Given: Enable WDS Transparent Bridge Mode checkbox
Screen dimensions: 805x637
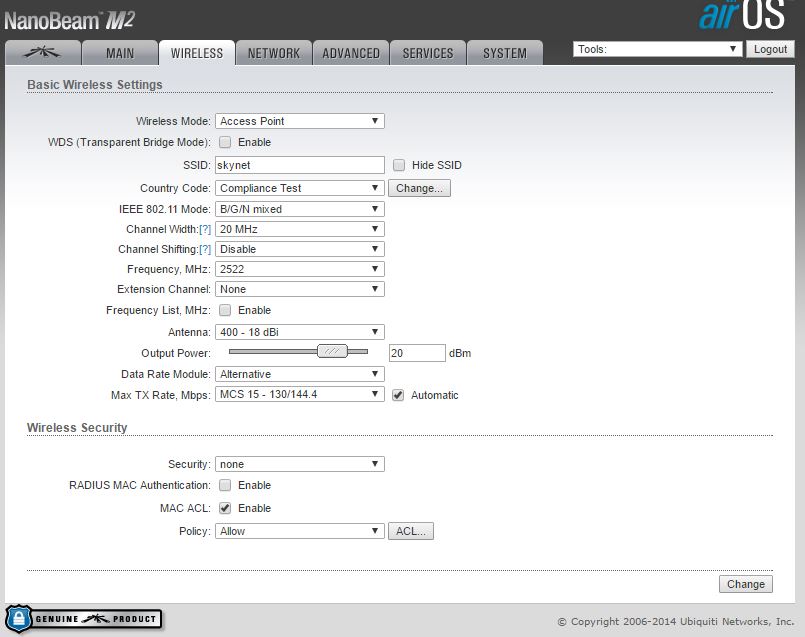Looking at the screenshot, I should 225,142.
